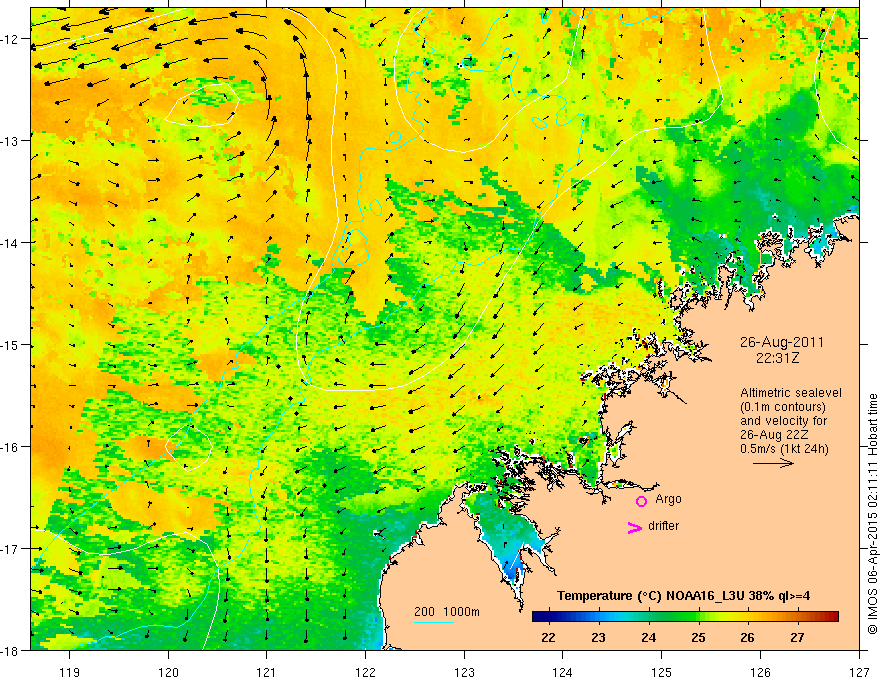Viewport: 880px width, 680px height.
Task: Click the '200 1000m' bathymetry label
Action: (x=447, y=612)
